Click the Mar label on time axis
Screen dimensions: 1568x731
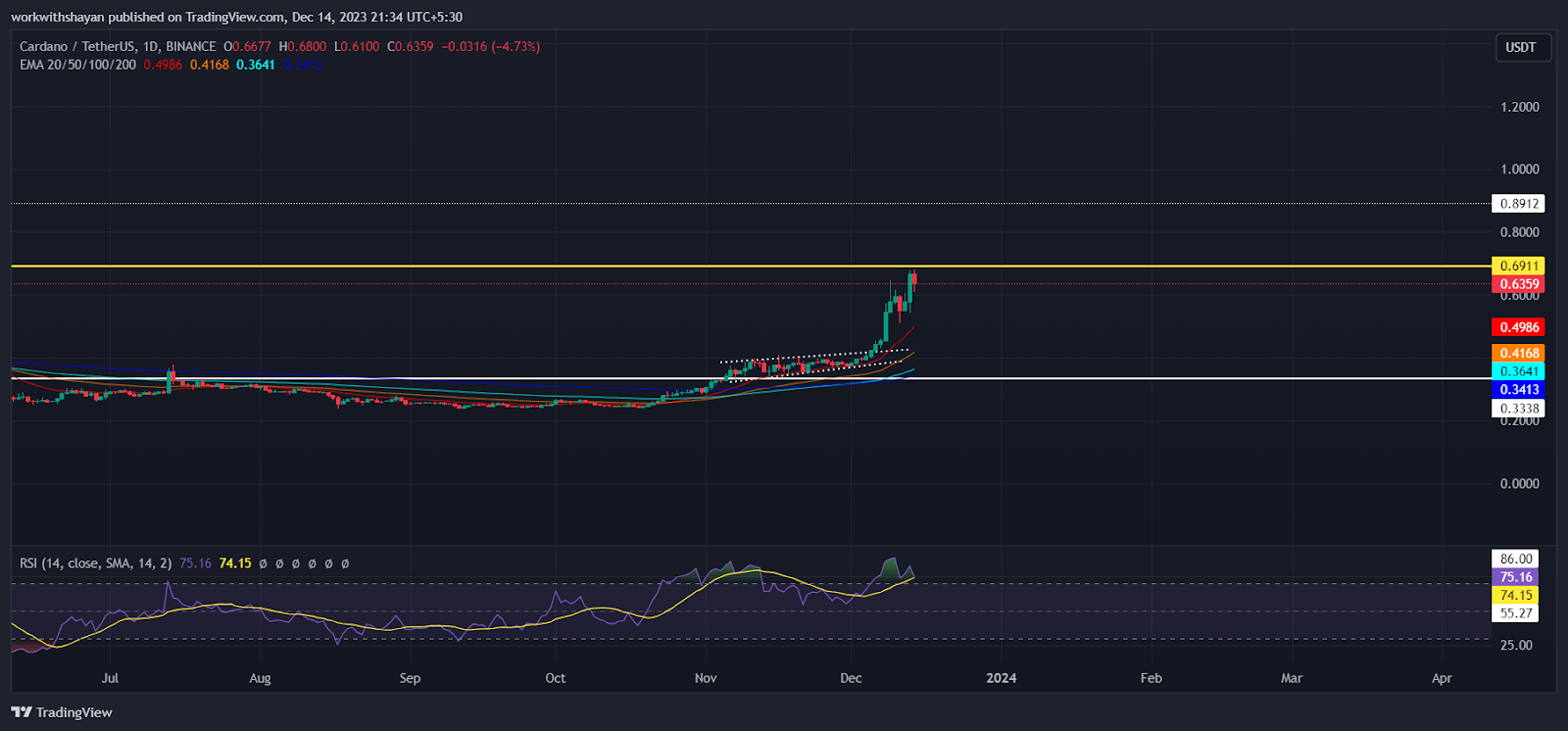point(1292,678)
